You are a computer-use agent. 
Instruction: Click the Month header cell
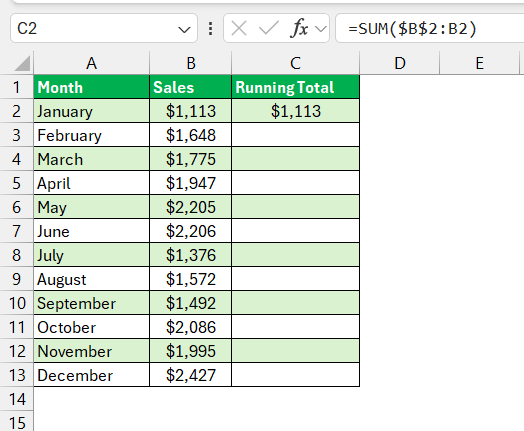click(x=91, y=87)
